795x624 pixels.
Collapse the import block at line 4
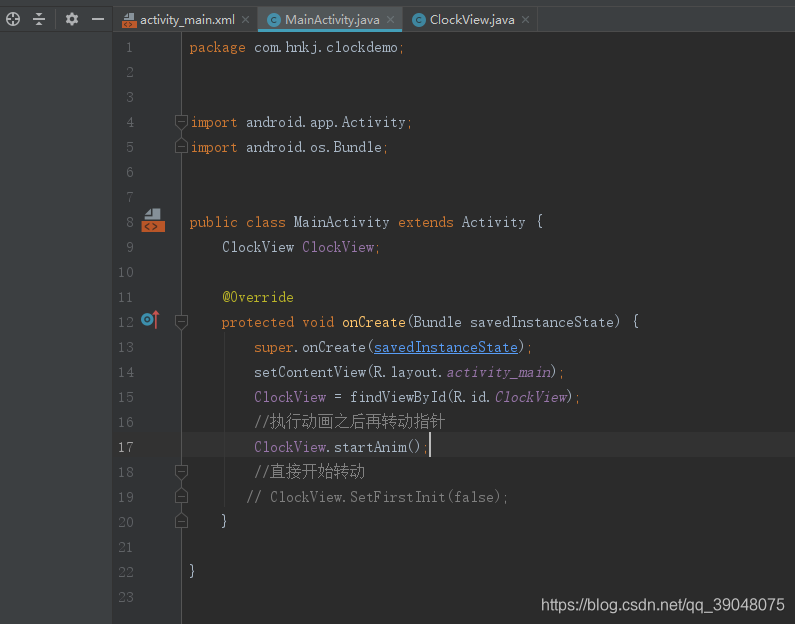click(181, 122)
